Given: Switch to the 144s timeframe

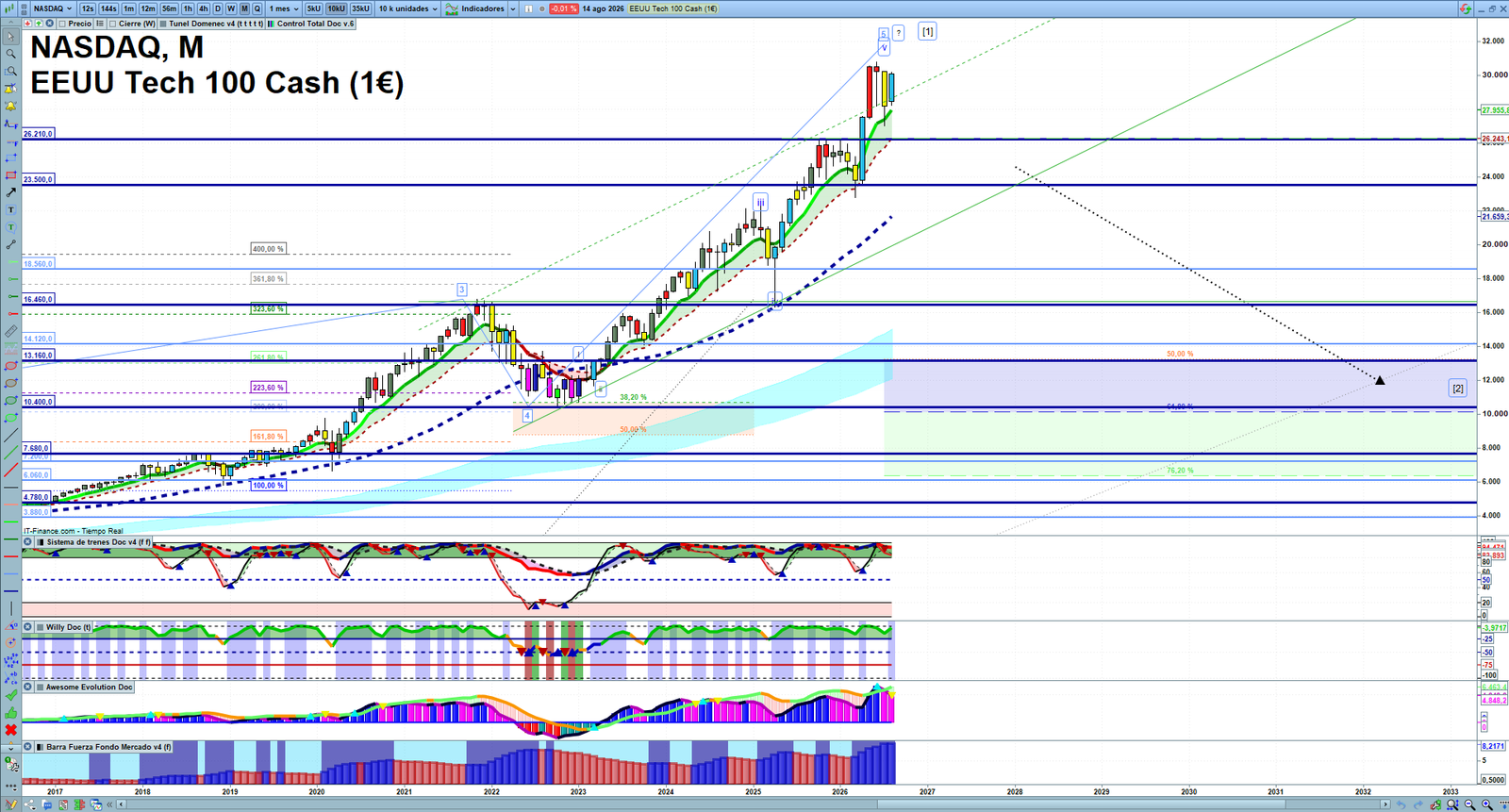Looking at the screenshot, I should (108, 8).
